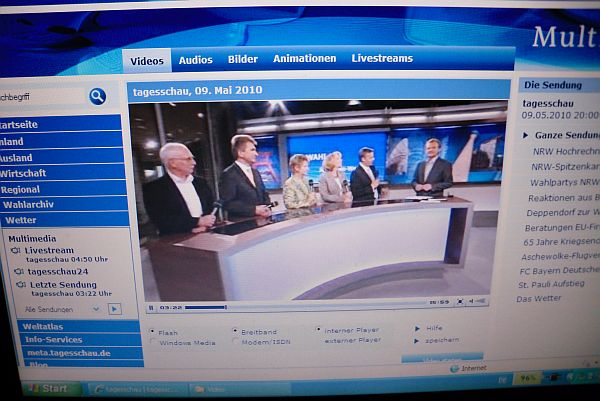The width and height of the screenshot is (600, 401).
Task: Click the video frame in player
Action: click(x=318, y=201)
